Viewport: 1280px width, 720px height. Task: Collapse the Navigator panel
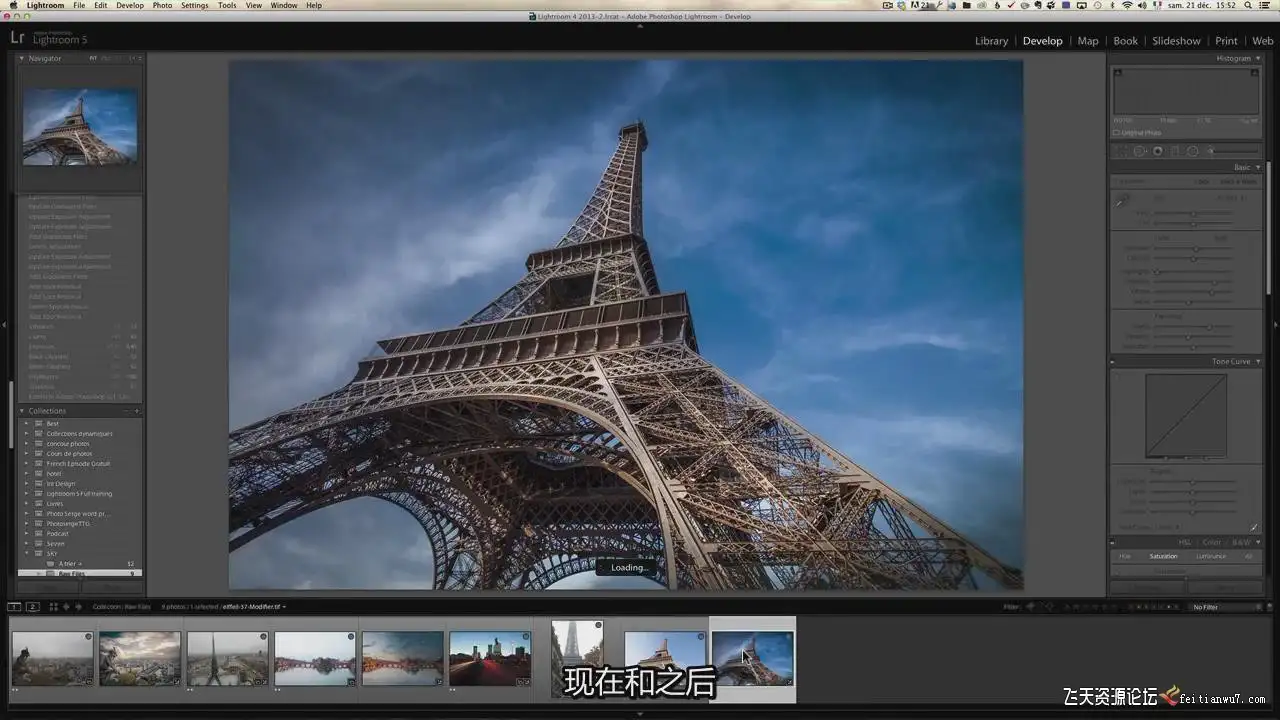[22, 58]
